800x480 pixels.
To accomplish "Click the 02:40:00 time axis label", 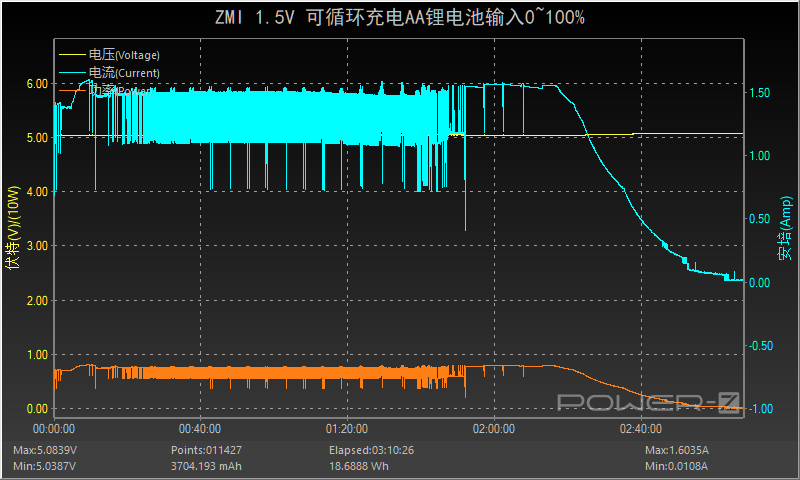I will (641, 429).
